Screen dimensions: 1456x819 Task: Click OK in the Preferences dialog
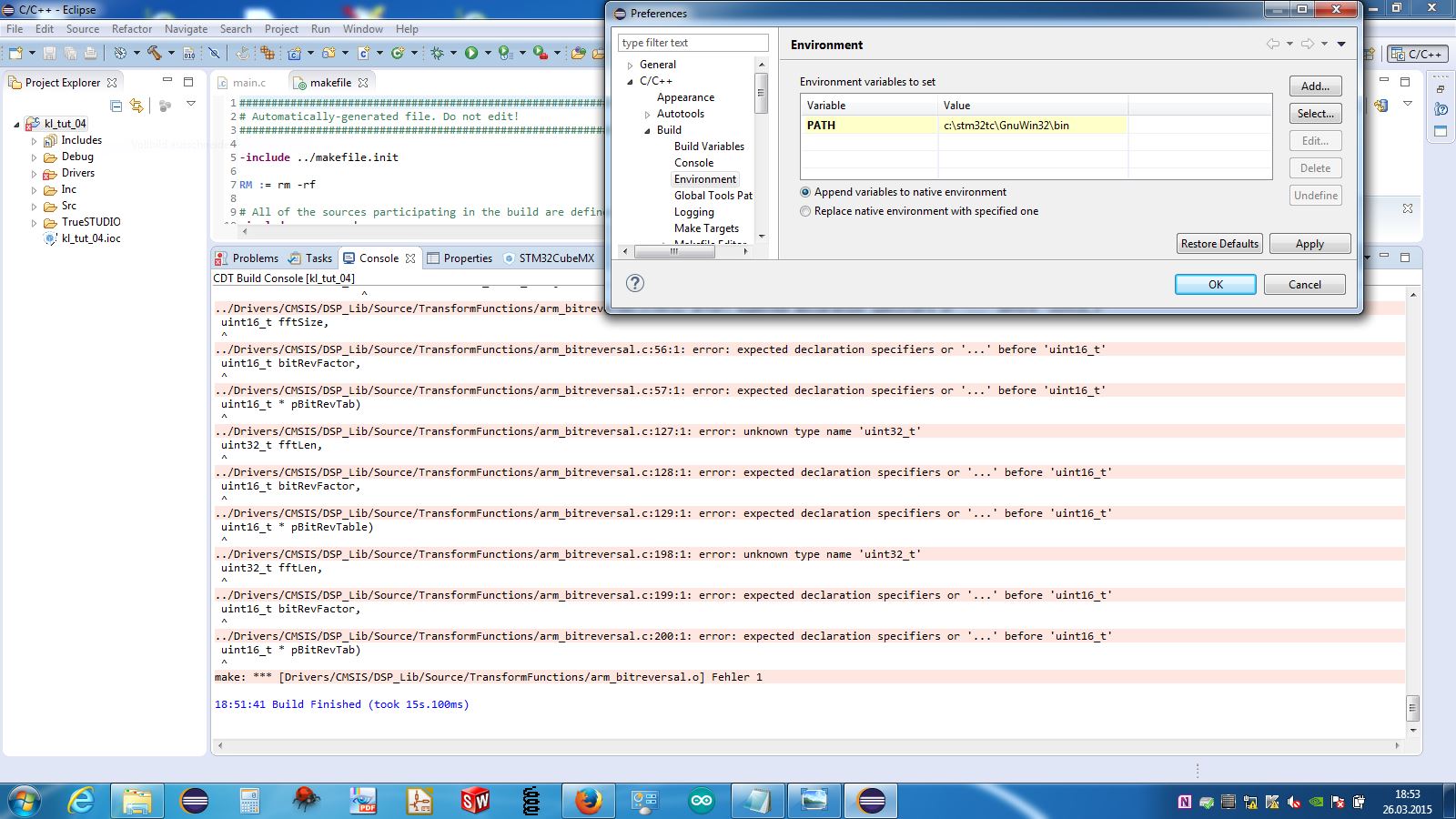coord(1215,285)
